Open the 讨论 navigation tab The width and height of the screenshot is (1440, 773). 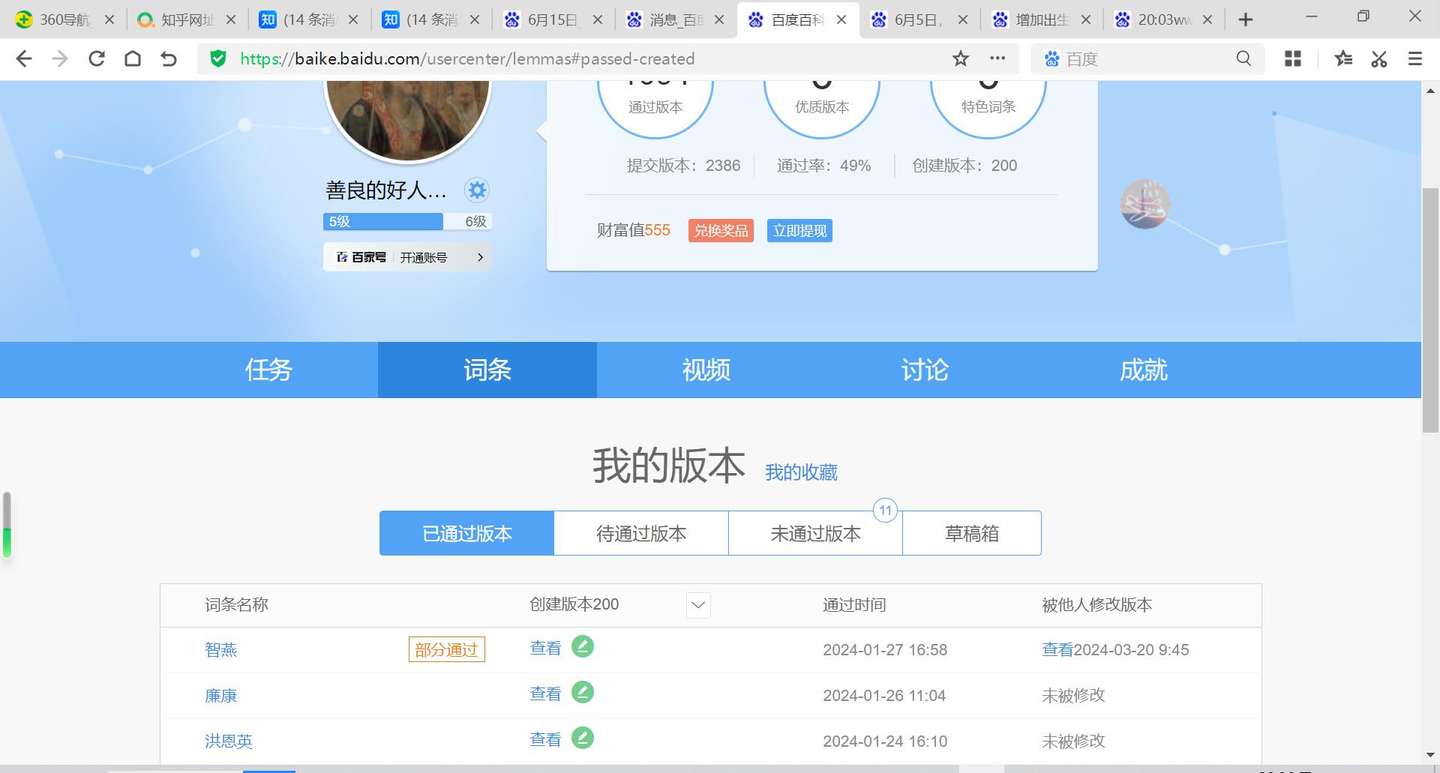(924, 370)
